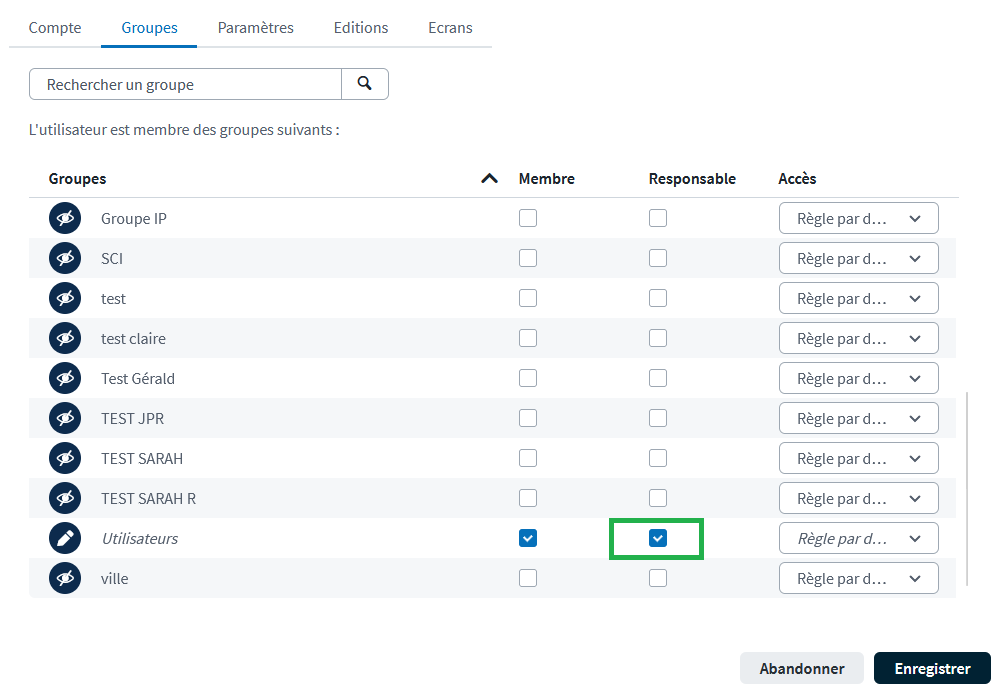Viewport: 999px width, 694px height.
Task: Click the eye icon beside Groupe IP
Action: pyautogui.click(x=65, y=218)
